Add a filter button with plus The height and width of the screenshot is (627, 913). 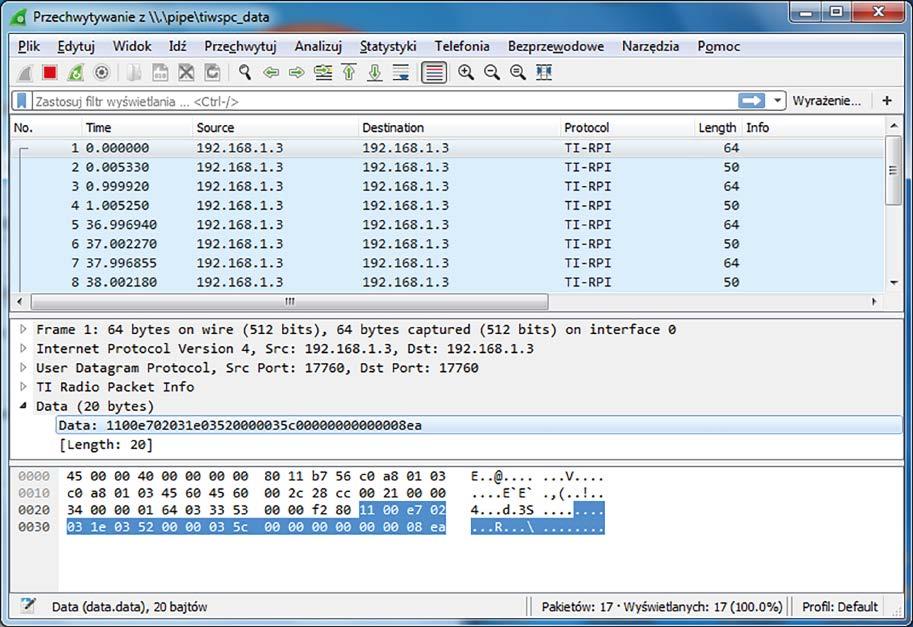887,101
